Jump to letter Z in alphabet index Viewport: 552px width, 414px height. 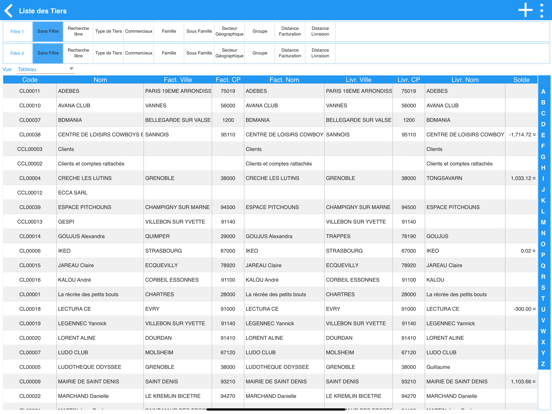543,364
